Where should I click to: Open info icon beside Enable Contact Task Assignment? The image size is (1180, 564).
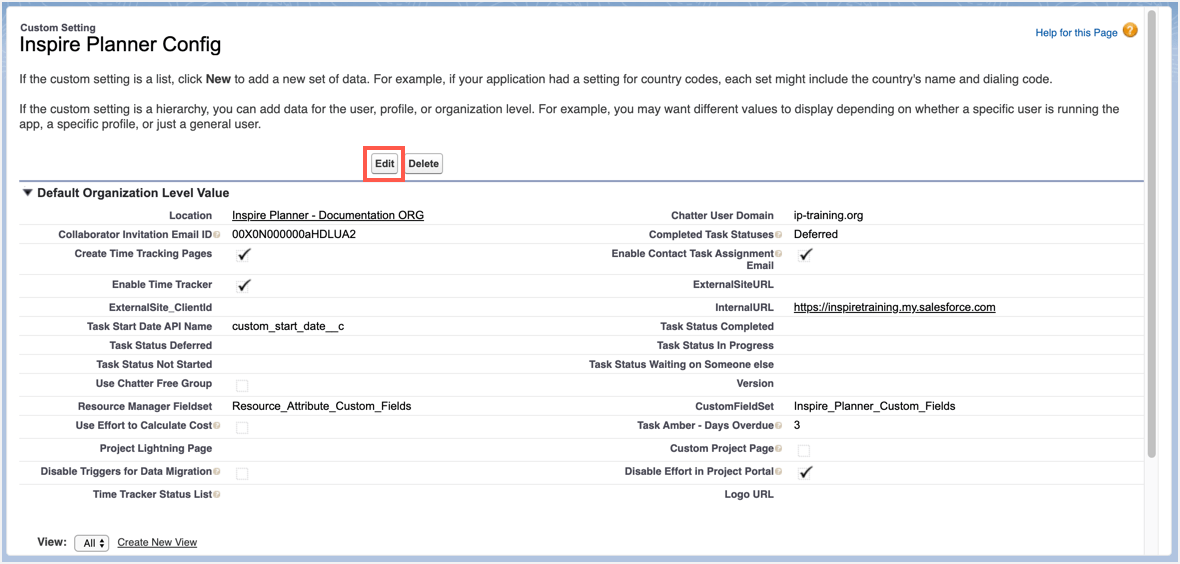[x=778, y=254]
